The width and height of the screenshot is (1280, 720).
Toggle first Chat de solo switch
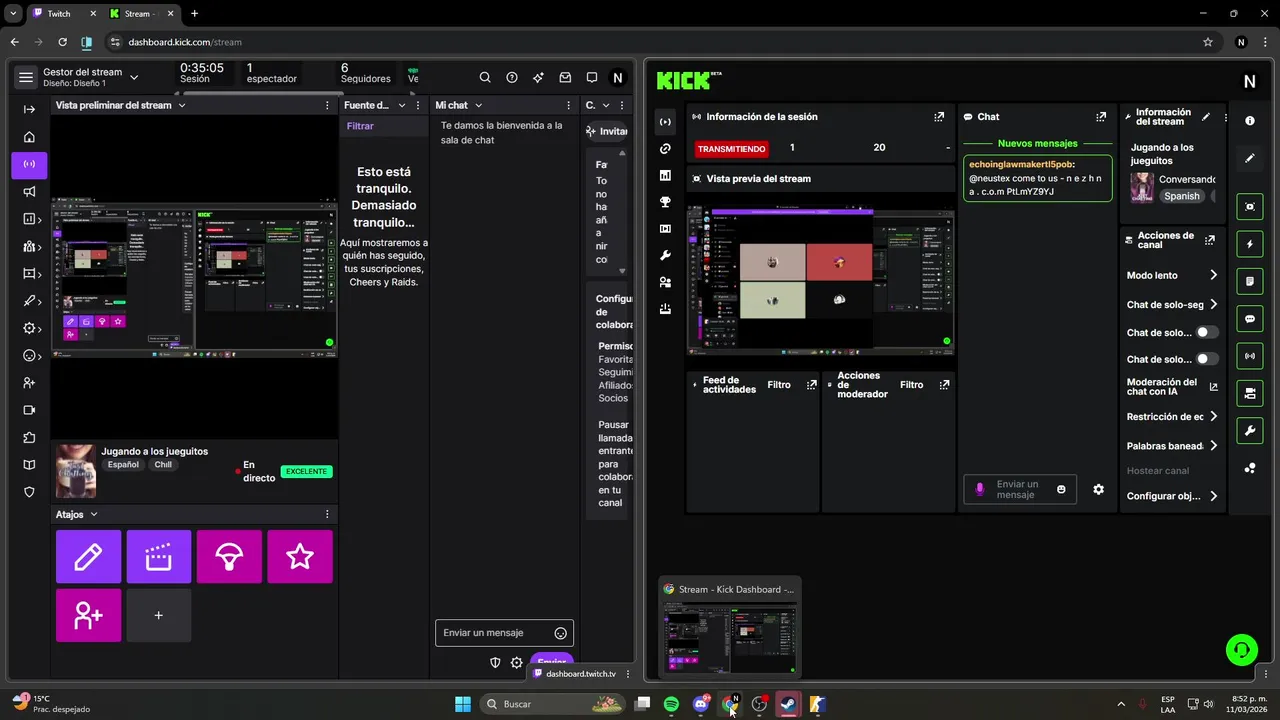click(x=1207, y=332)
